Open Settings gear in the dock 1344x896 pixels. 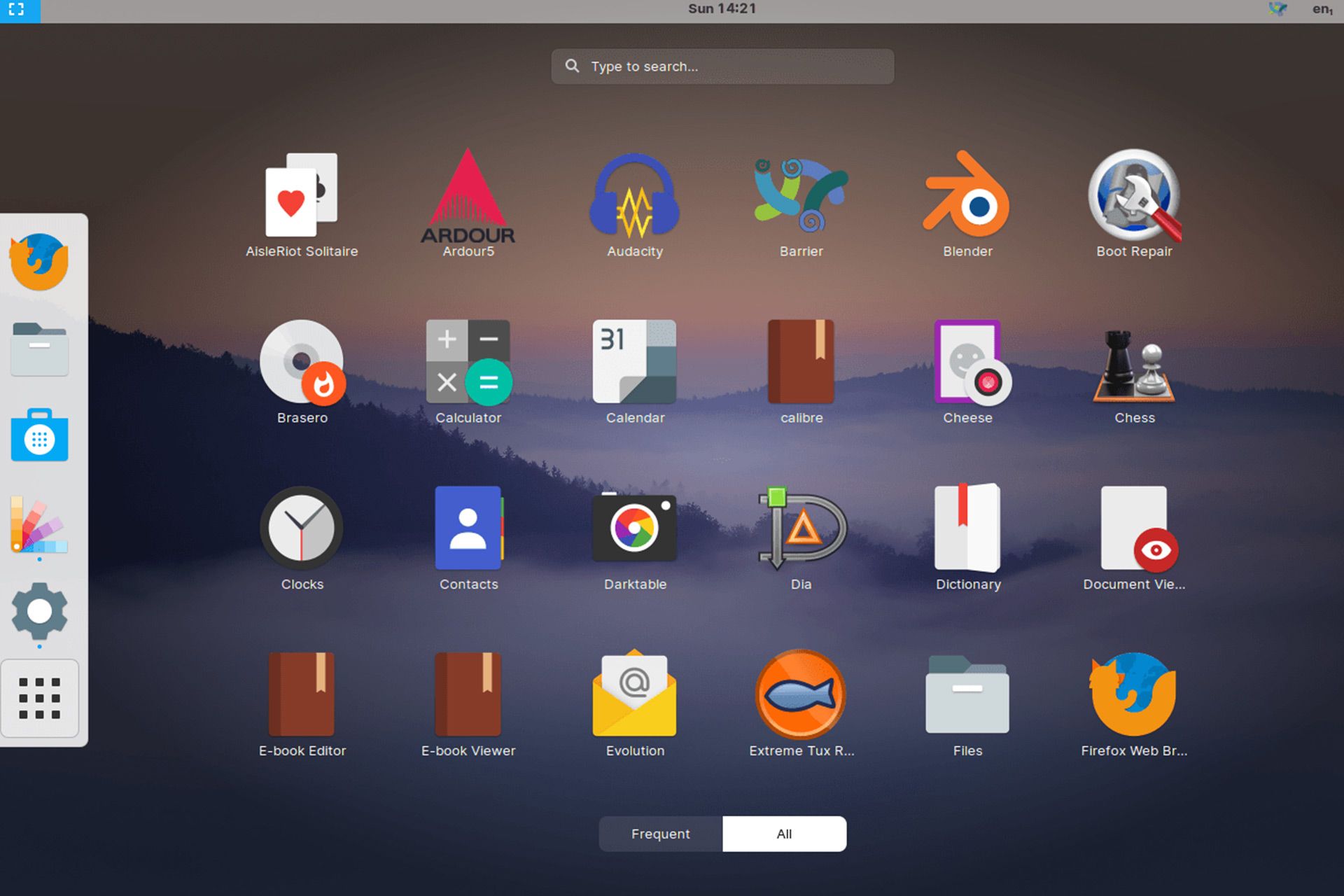39,611
